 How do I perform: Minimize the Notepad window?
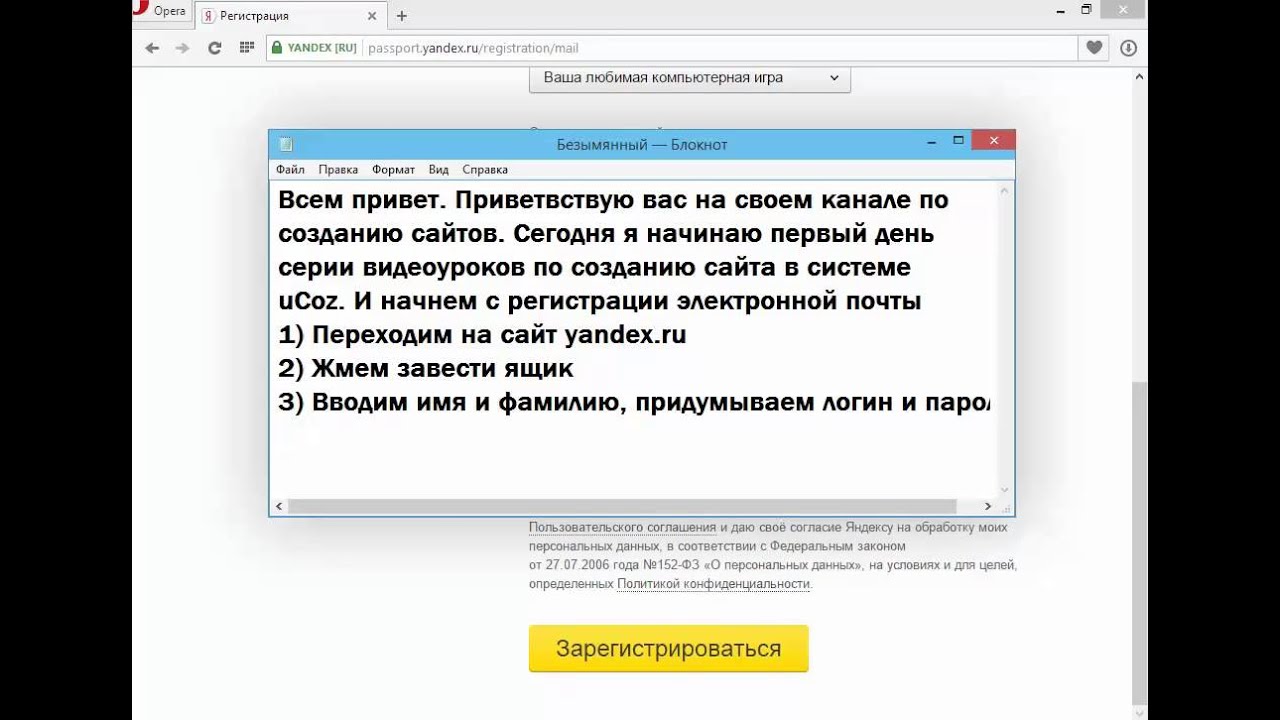pyautogui.click(x=930, y=142)
